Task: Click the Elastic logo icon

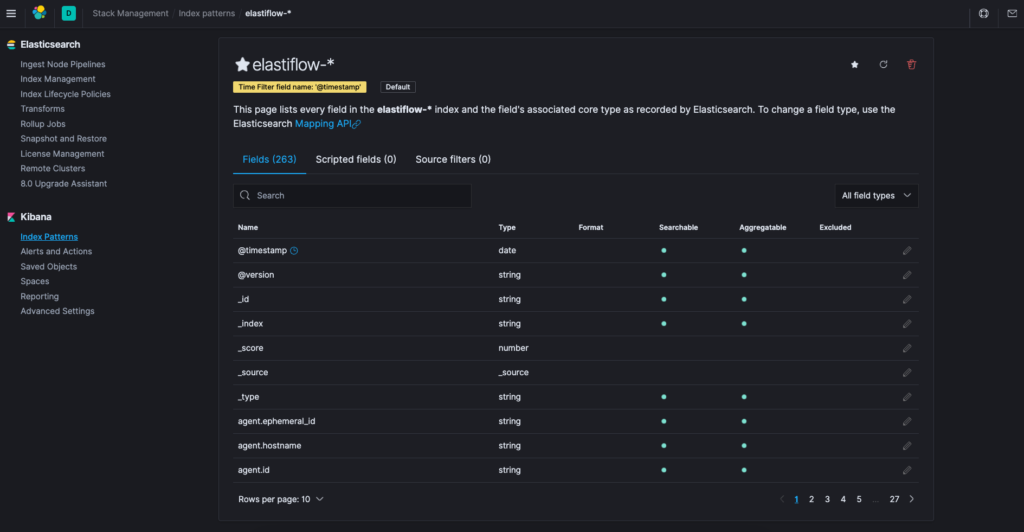Action: coord(39,12)
